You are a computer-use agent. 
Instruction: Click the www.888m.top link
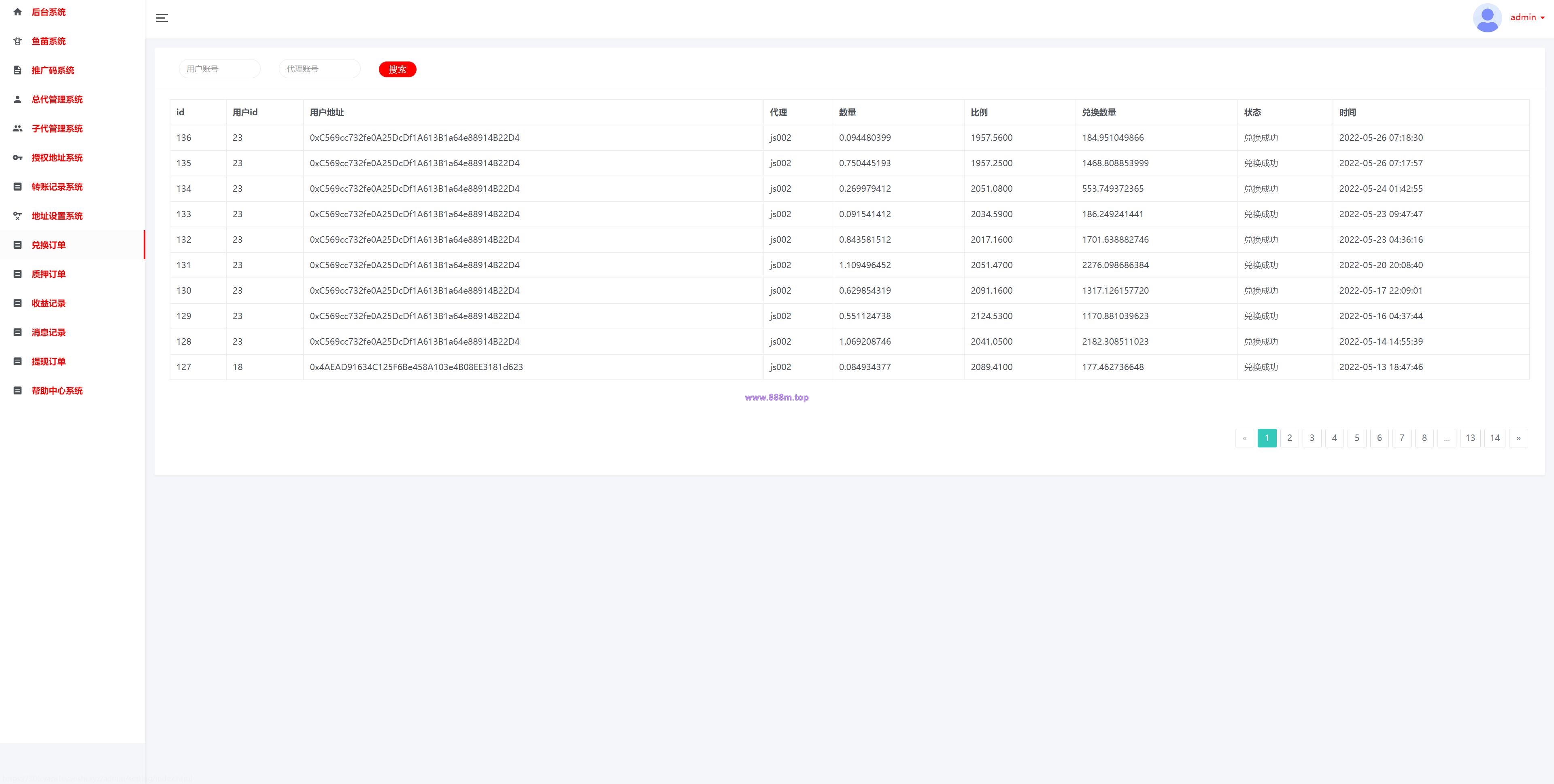pyautogui.click(x=776, y=397)
